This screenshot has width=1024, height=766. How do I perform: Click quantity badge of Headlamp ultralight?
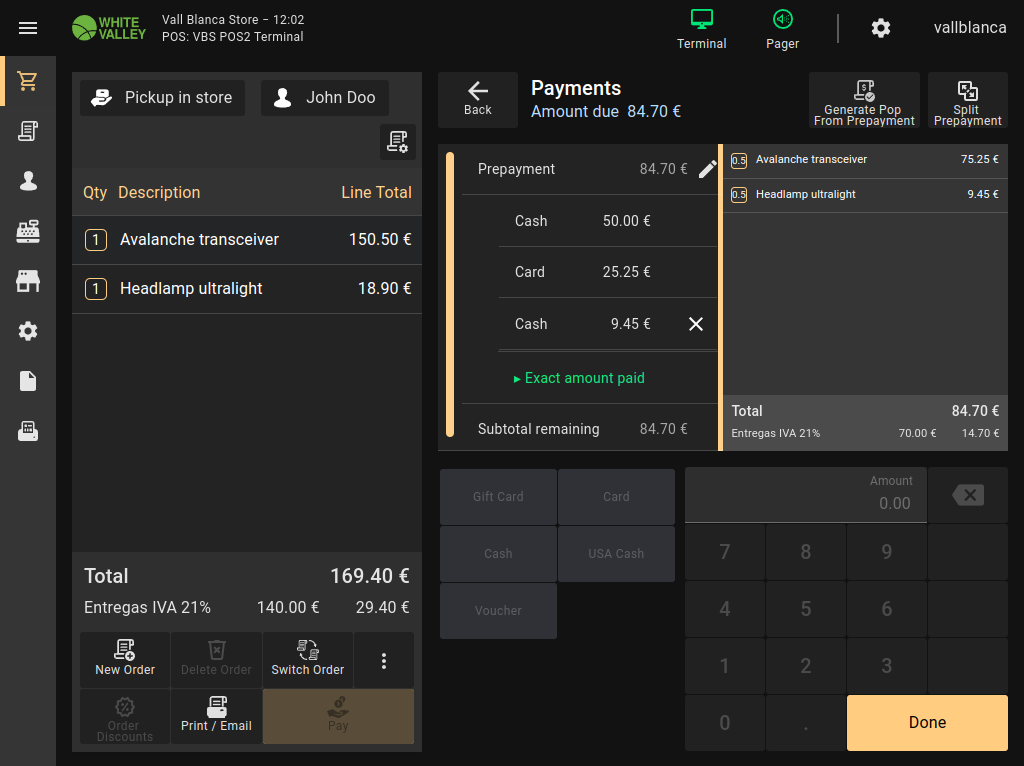point(96,289)
